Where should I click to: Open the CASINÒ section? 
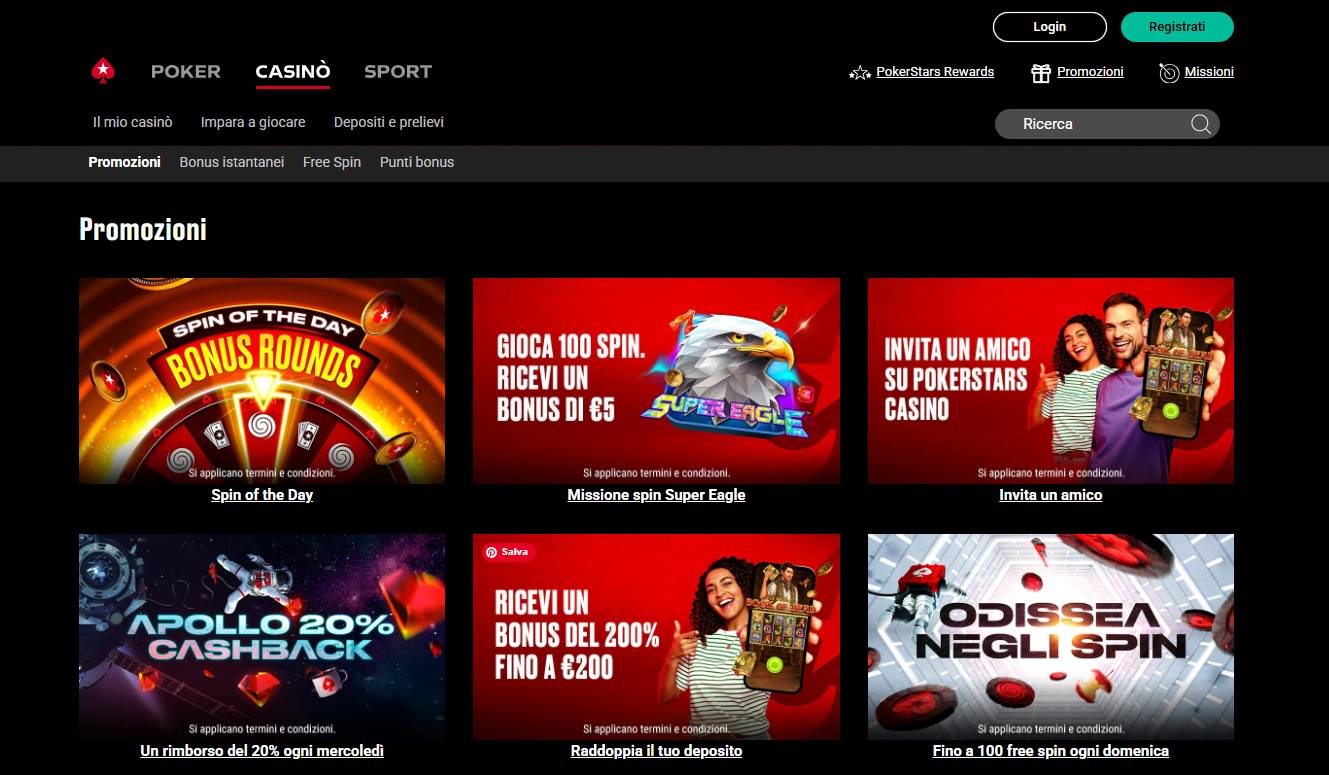293,71
